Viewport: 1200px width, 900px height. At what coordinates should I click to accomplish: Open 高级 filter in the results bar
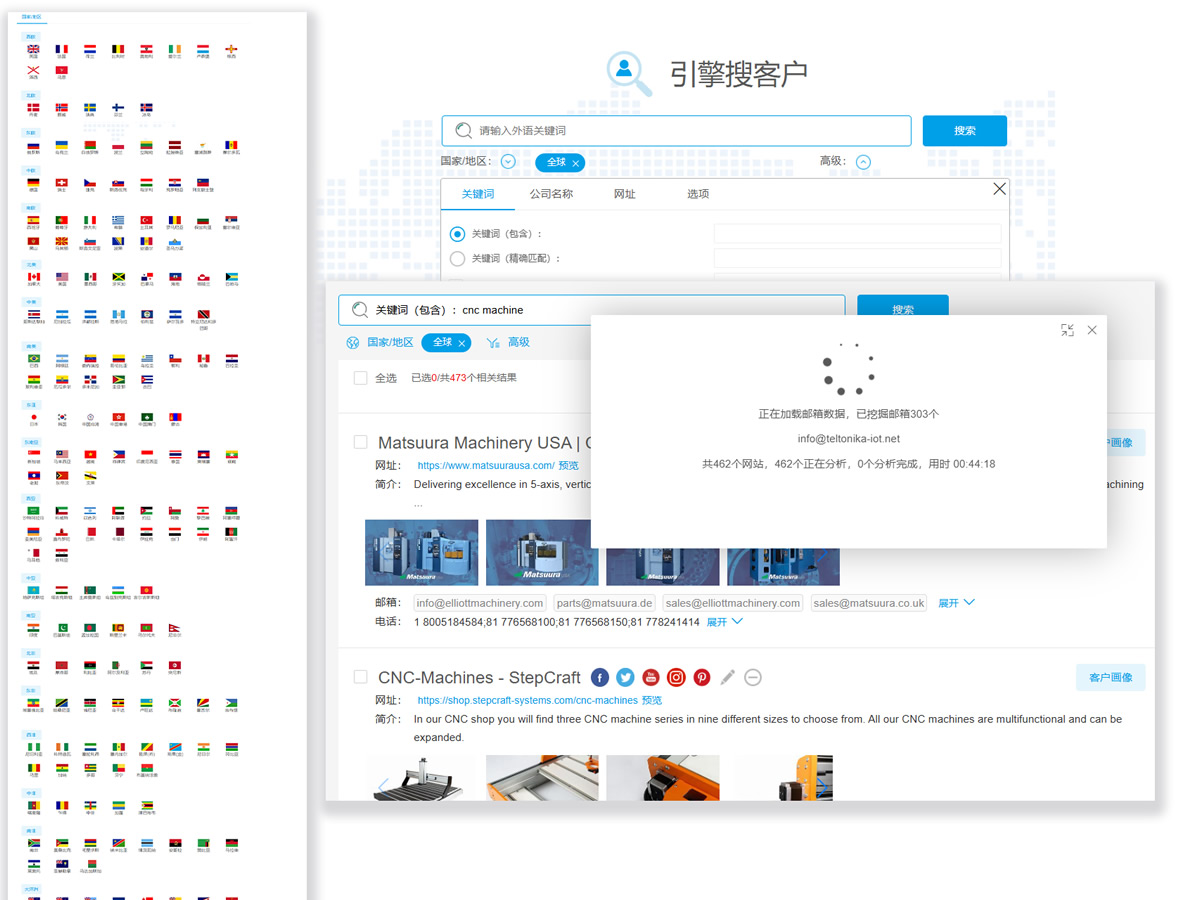pos(508,342)
